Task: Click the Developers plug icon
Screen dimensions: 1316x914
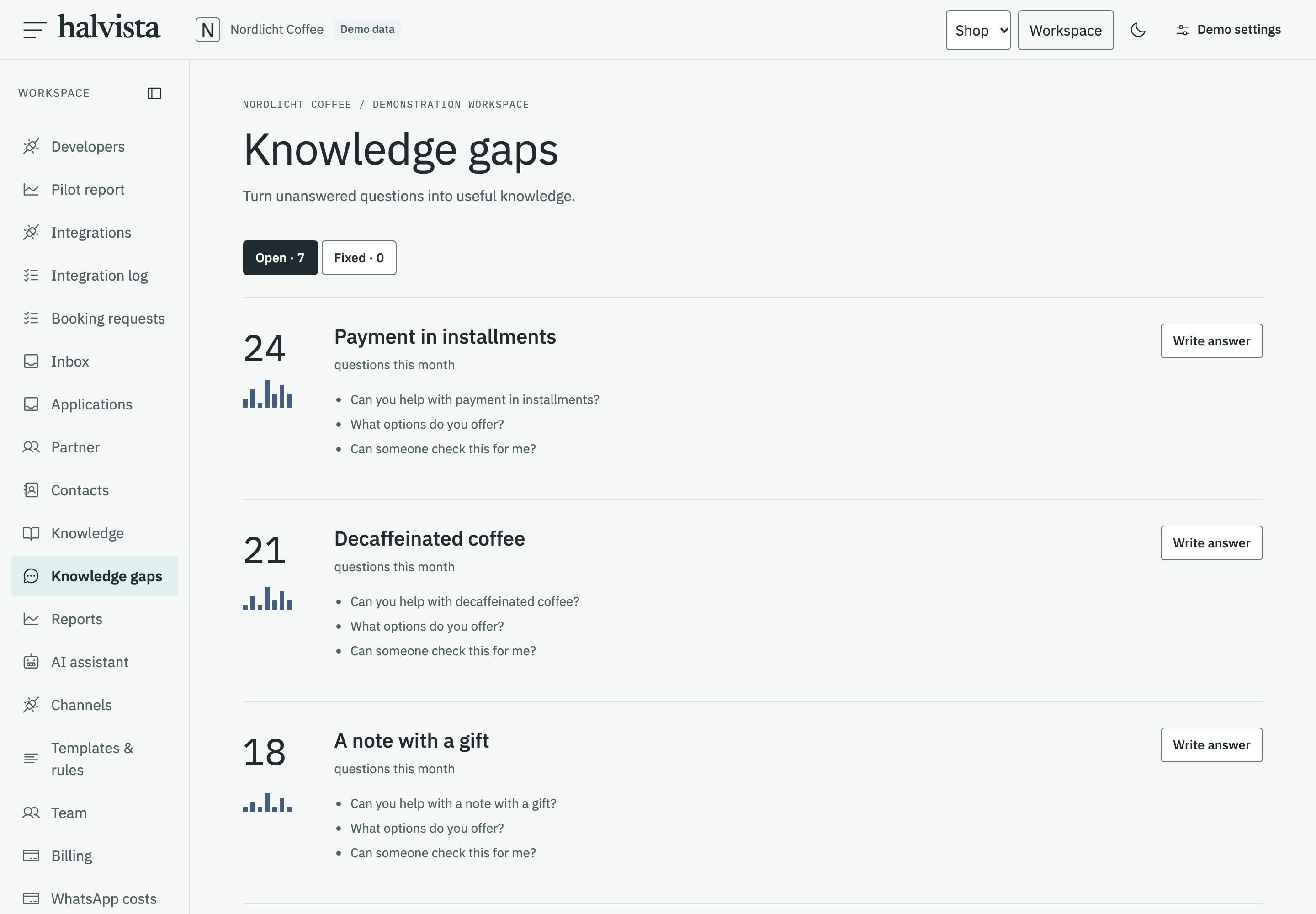Action: coord(31,147)
